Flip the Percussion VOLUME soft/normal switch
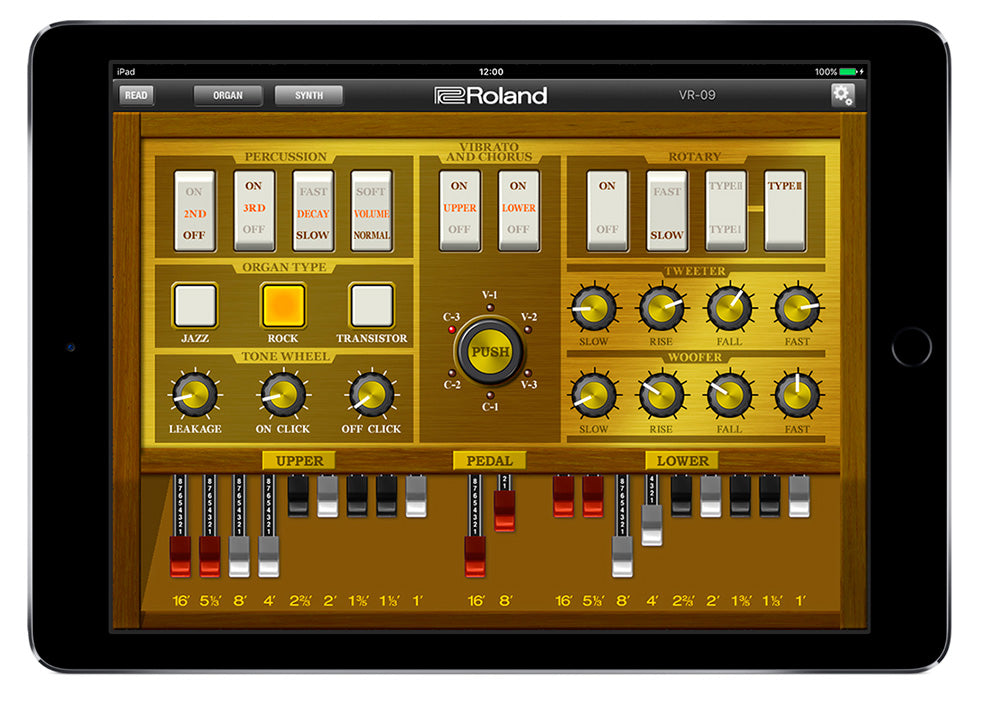1000x704 pixels. coord(371,210)
